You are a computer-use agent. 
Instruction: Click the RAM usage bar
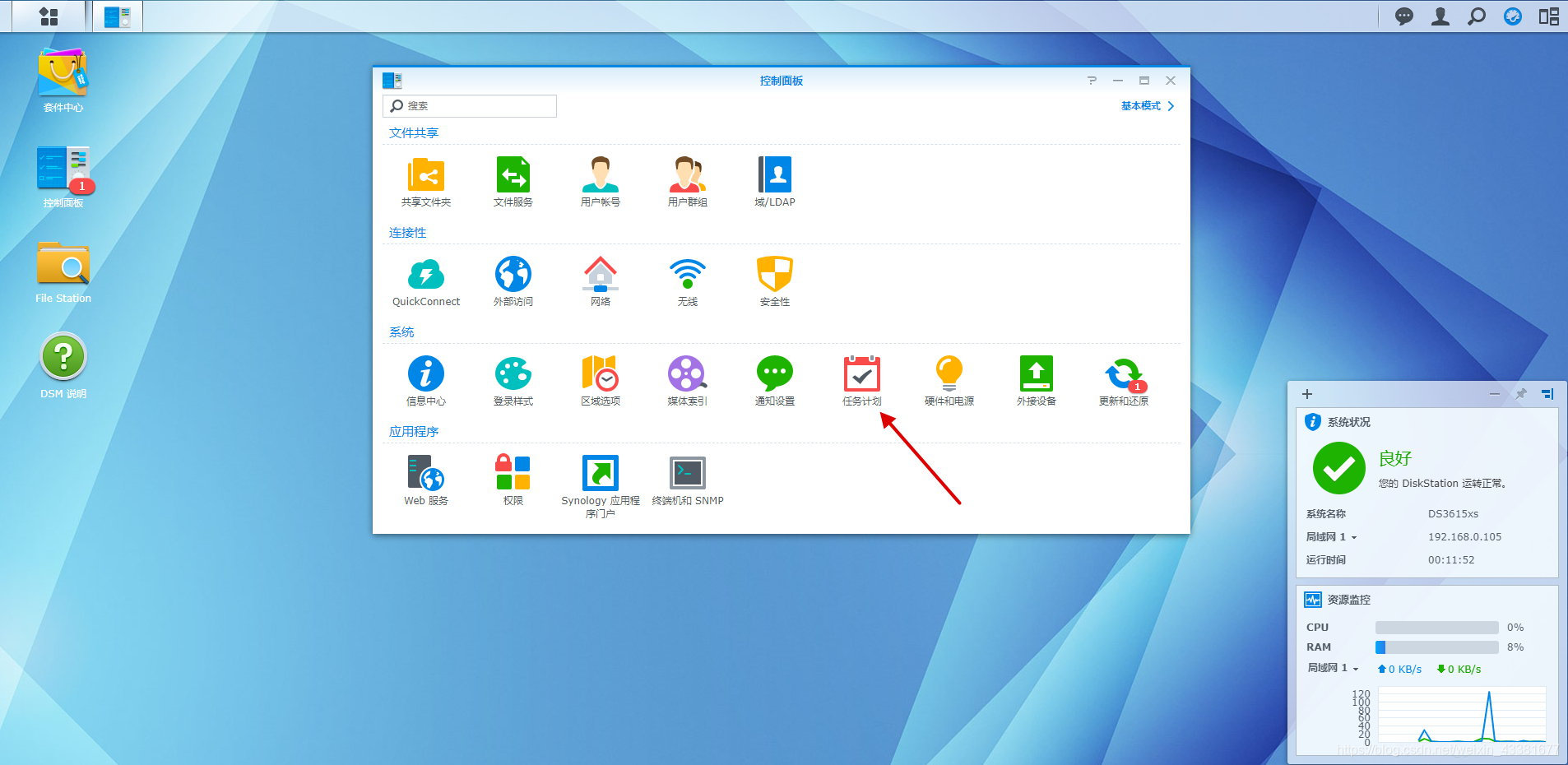coord(1436,647)
